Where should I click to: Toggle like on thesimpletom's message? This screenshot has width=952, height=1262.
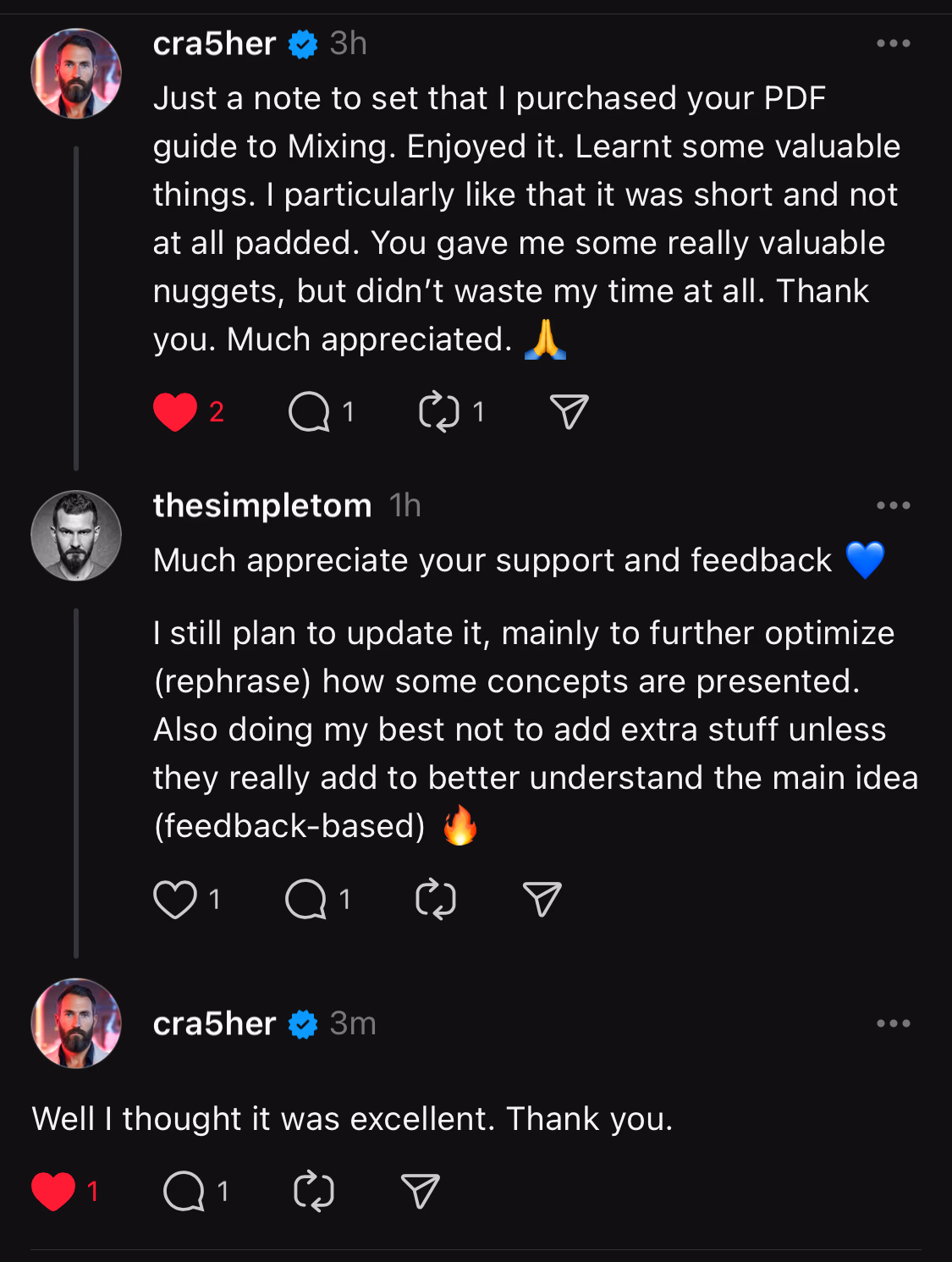click(174, 900)
